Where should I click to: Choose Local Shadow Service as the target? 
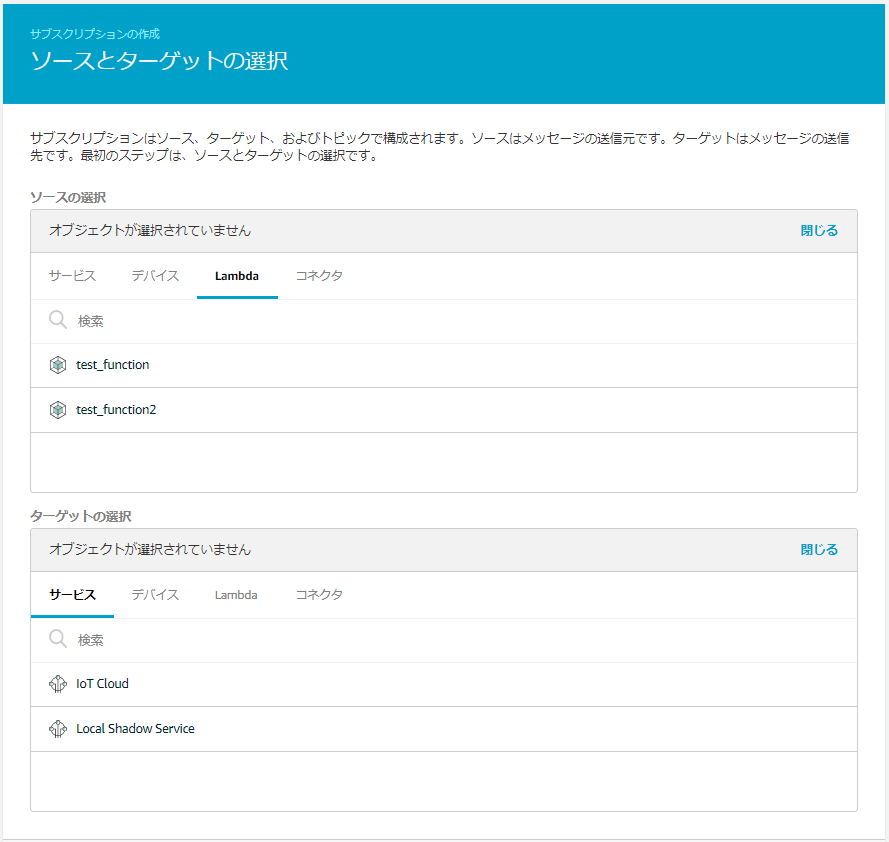[x=444, y=729]
